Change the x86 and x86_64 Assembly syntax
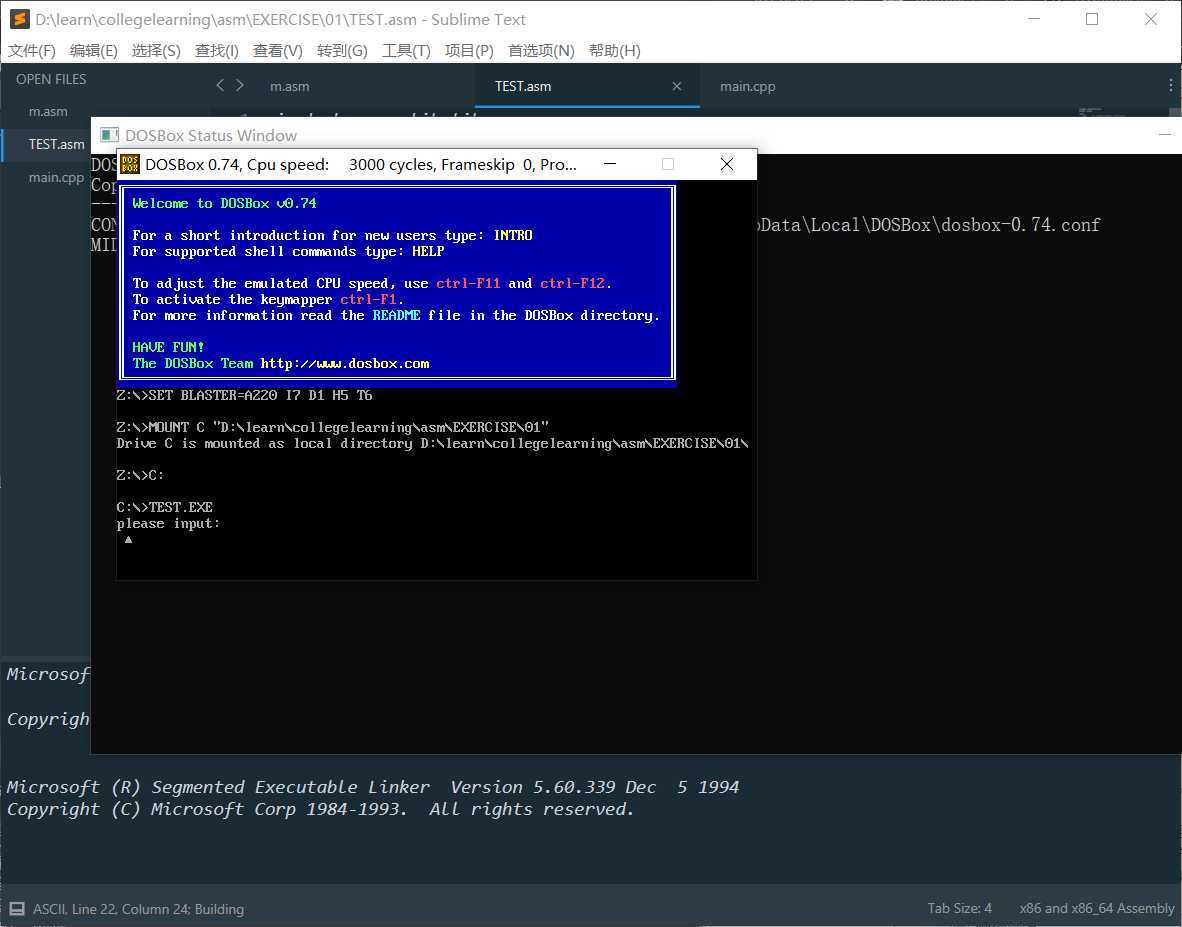 (1097, 908)
